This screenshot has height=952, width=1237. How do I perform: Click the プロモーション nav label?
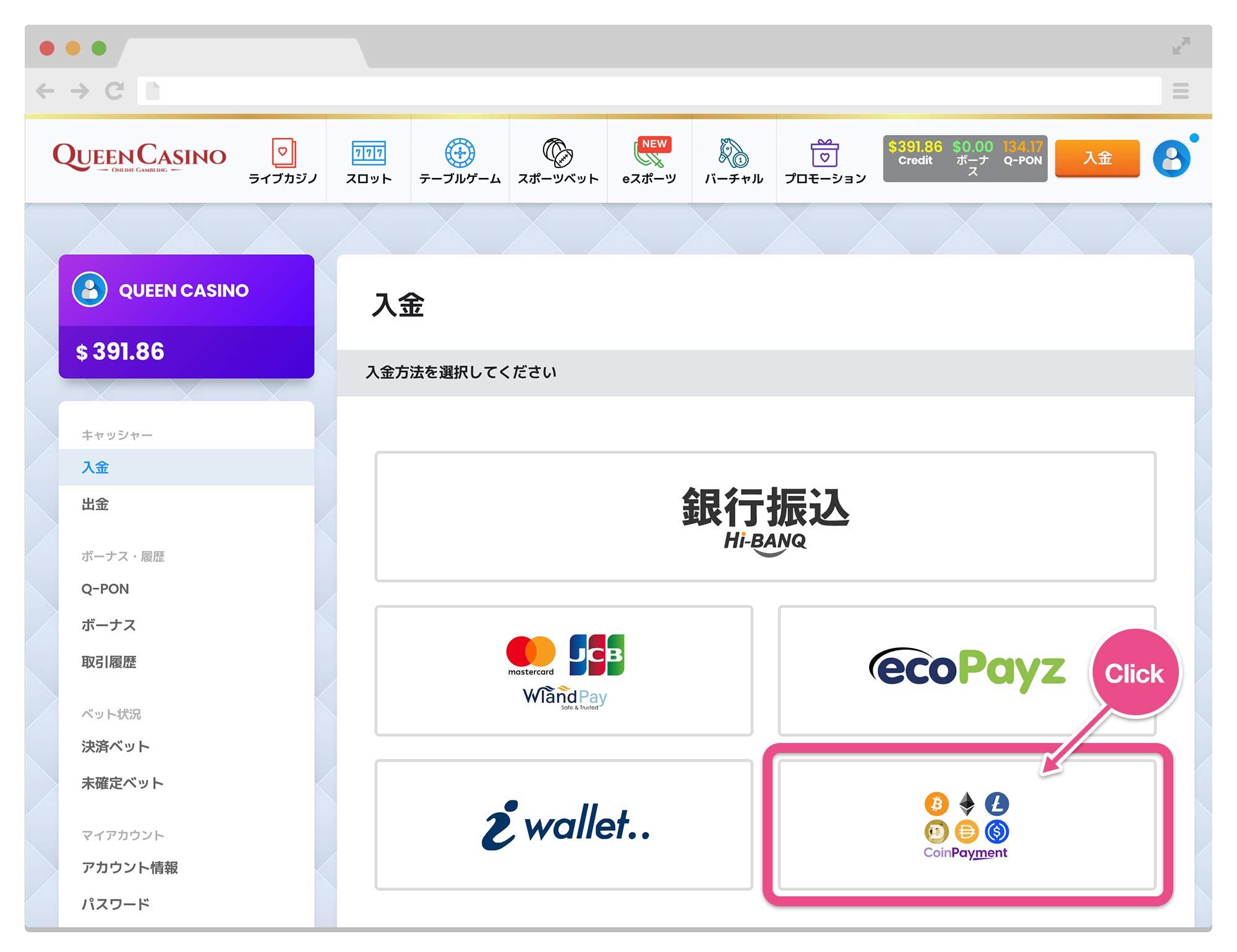click(825, 179)
